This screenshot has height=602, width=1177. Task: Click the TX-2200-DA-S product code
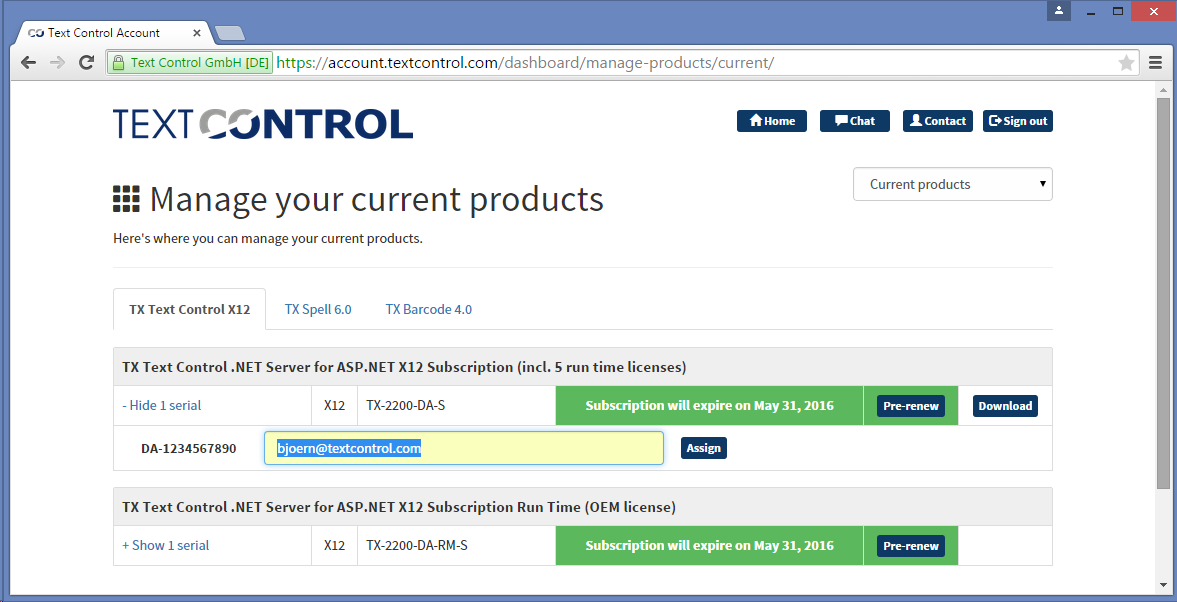405,406
